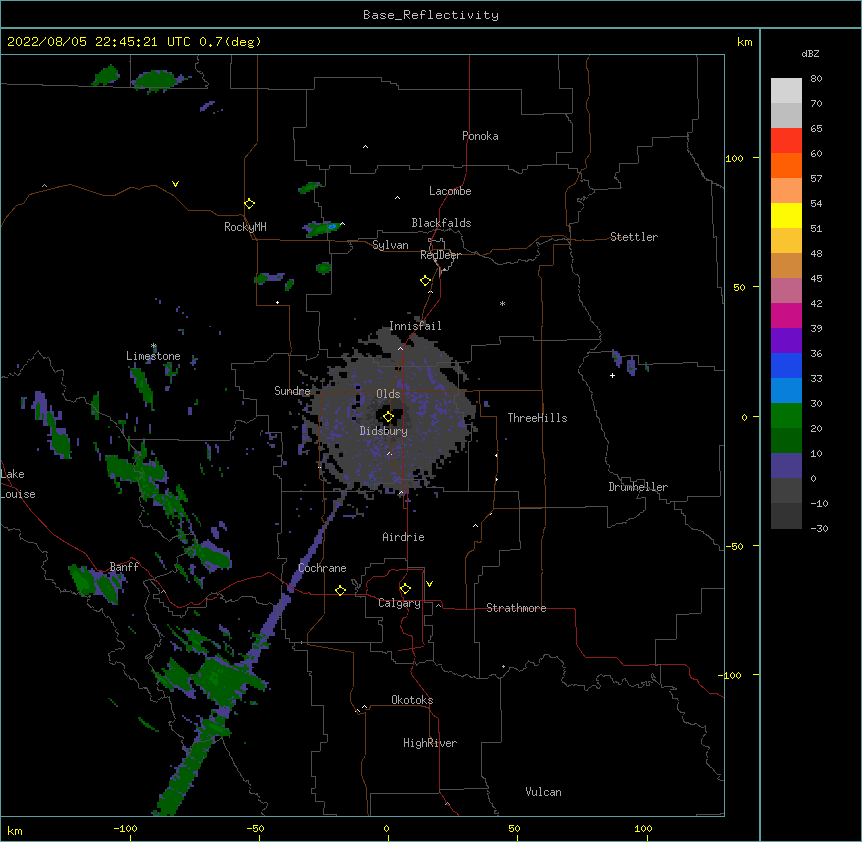This screenshot has height=842, width=862.
Task: Click the Olds town label
Action: pyautogui.click(x=388, y=394)
